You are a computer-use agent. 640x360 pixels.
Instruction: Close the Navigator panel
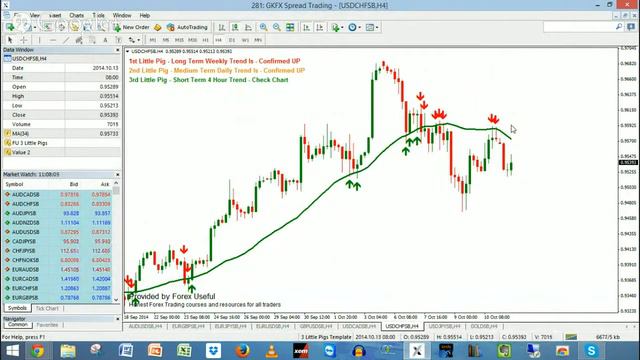(118, 319)
